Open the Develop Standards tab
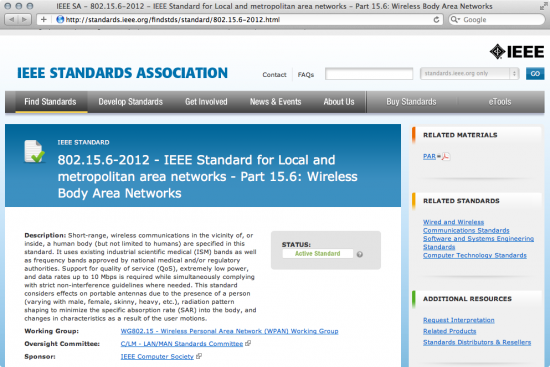550x367 pixels. click(130, 102)
